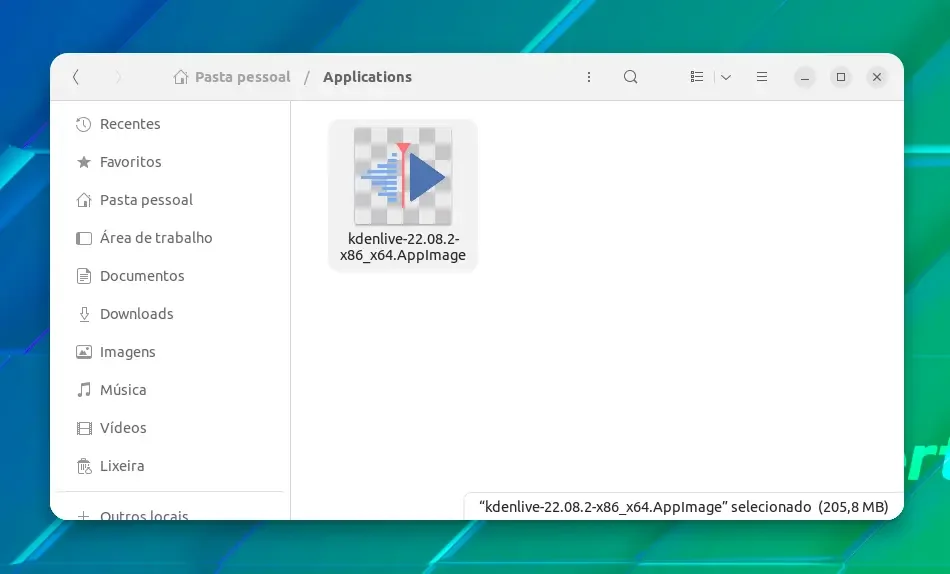This screenshot has width=950, height=574.
Task: Click the house icon in the sidebar
Action: click(84, 200)
